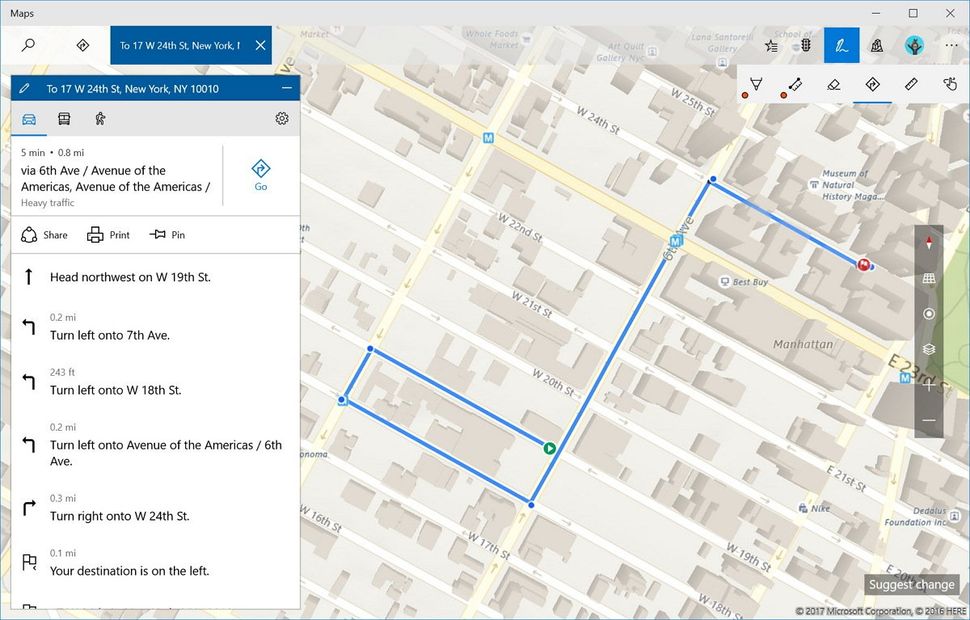Viewport: 970px width, 620px height.
Task: Clear the destination with the X in search box
Action: coord(258,45)
